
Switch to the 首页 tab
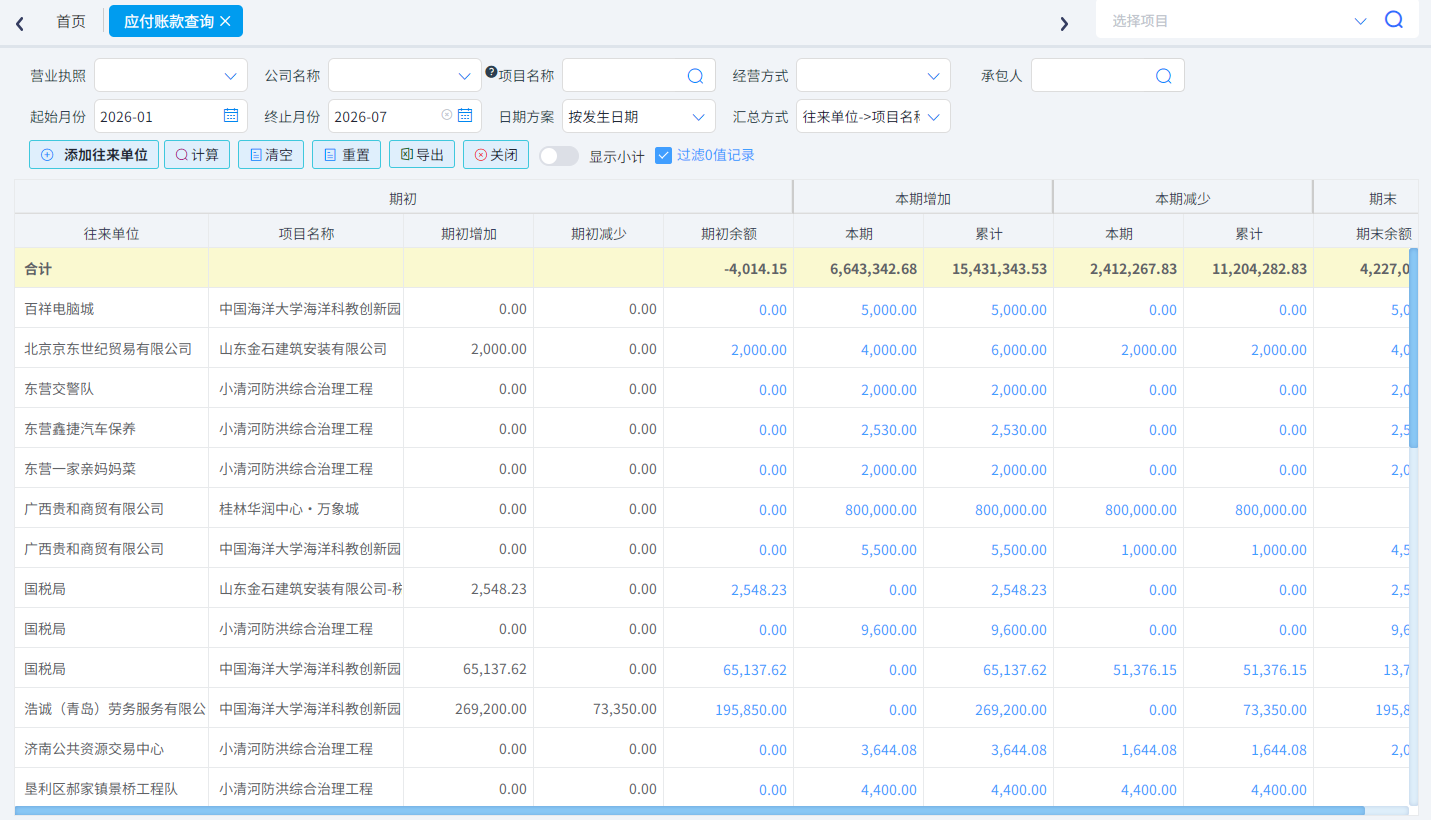coord(71,21)
